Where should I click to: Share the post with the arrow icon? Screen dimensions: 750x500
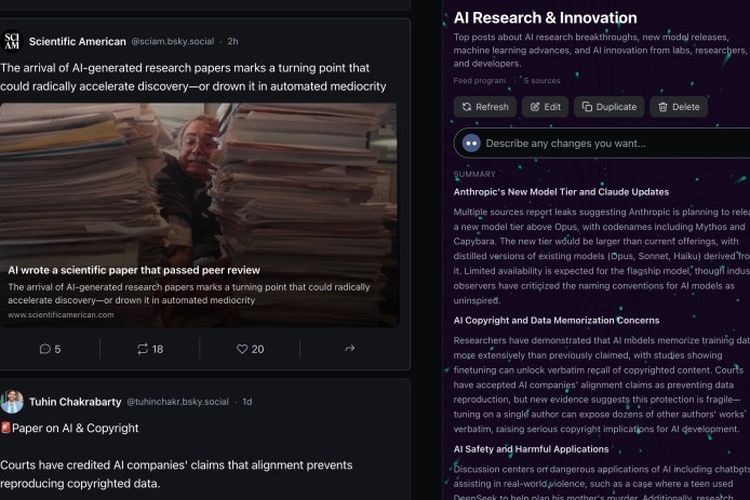[350, 348]
